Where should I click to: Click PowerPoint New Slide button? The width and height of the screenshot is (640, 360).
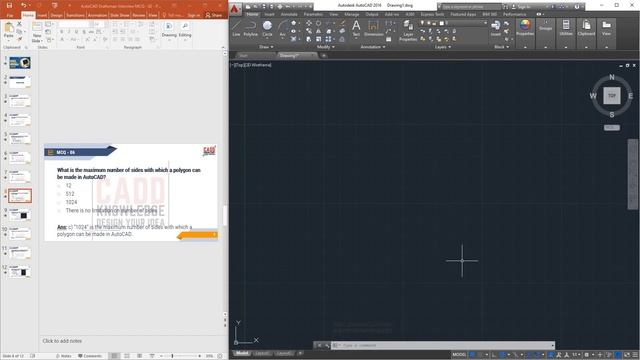36,33
